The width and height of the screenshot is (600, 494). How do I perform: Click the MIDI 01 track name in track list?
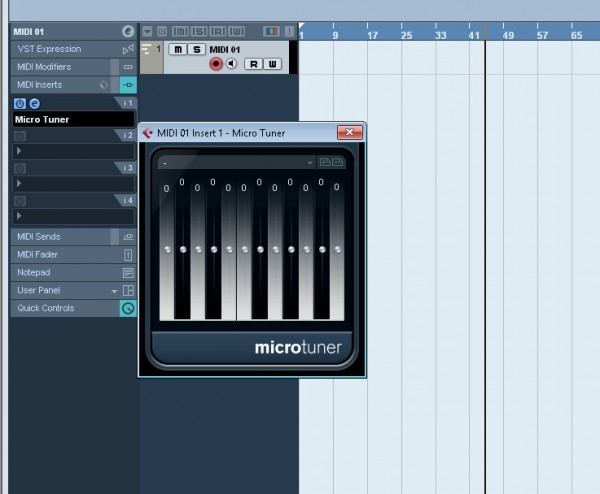click(225, 50)
